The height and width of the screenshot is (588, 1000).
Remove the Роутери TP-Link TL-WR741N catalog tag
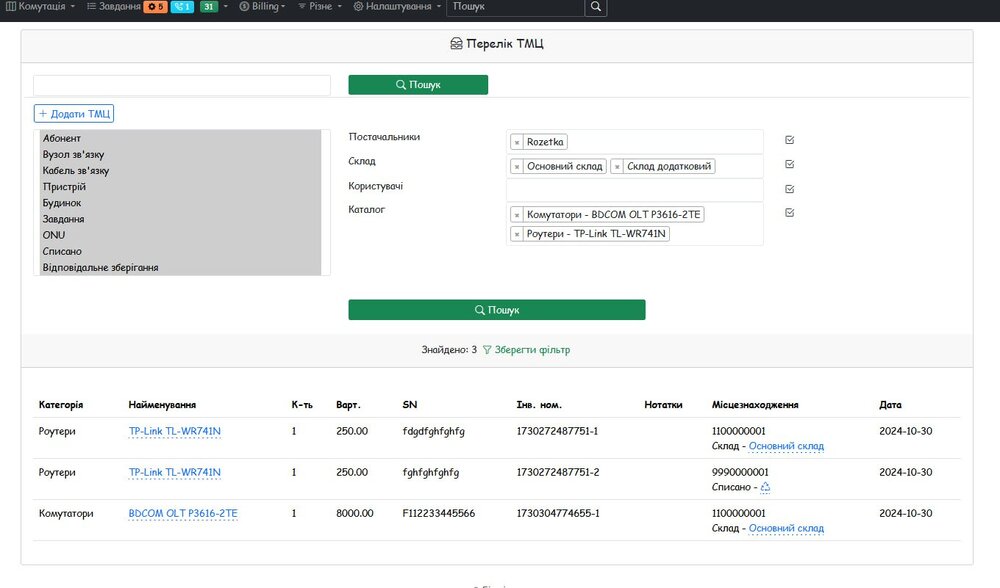(x=517, y=234)
